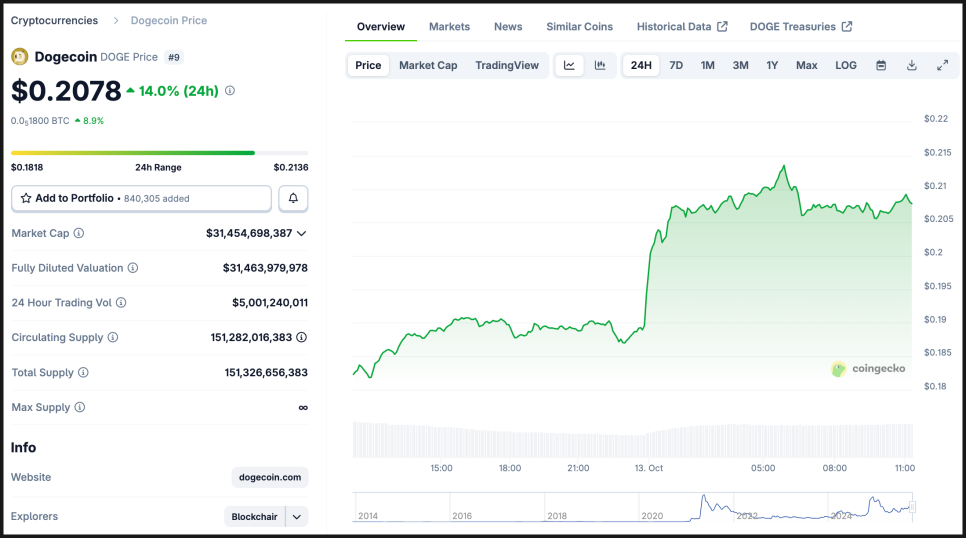Download chart data icon
The height and width of the screenshot is (538, 966).
(x=912, y=66)
